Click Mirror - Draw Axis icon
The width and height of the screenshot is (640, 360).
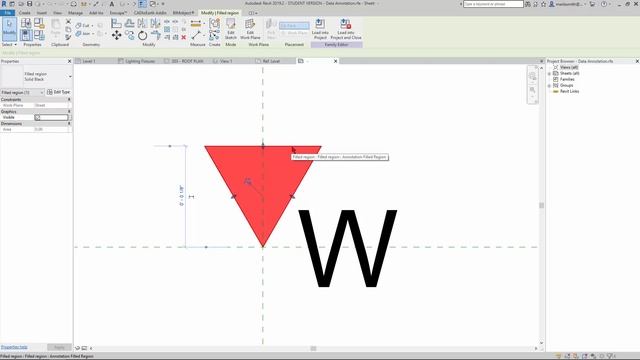click(x=155, y=23)
